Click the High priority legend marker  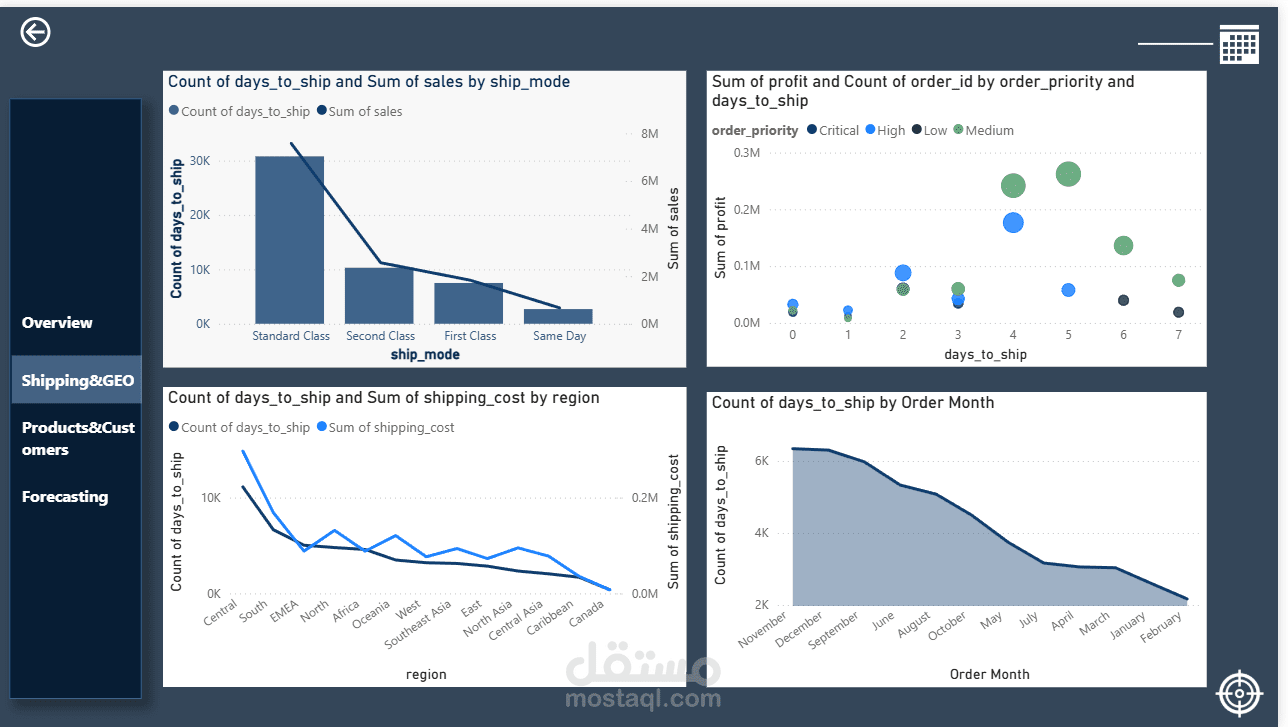(x=871, y=130)
